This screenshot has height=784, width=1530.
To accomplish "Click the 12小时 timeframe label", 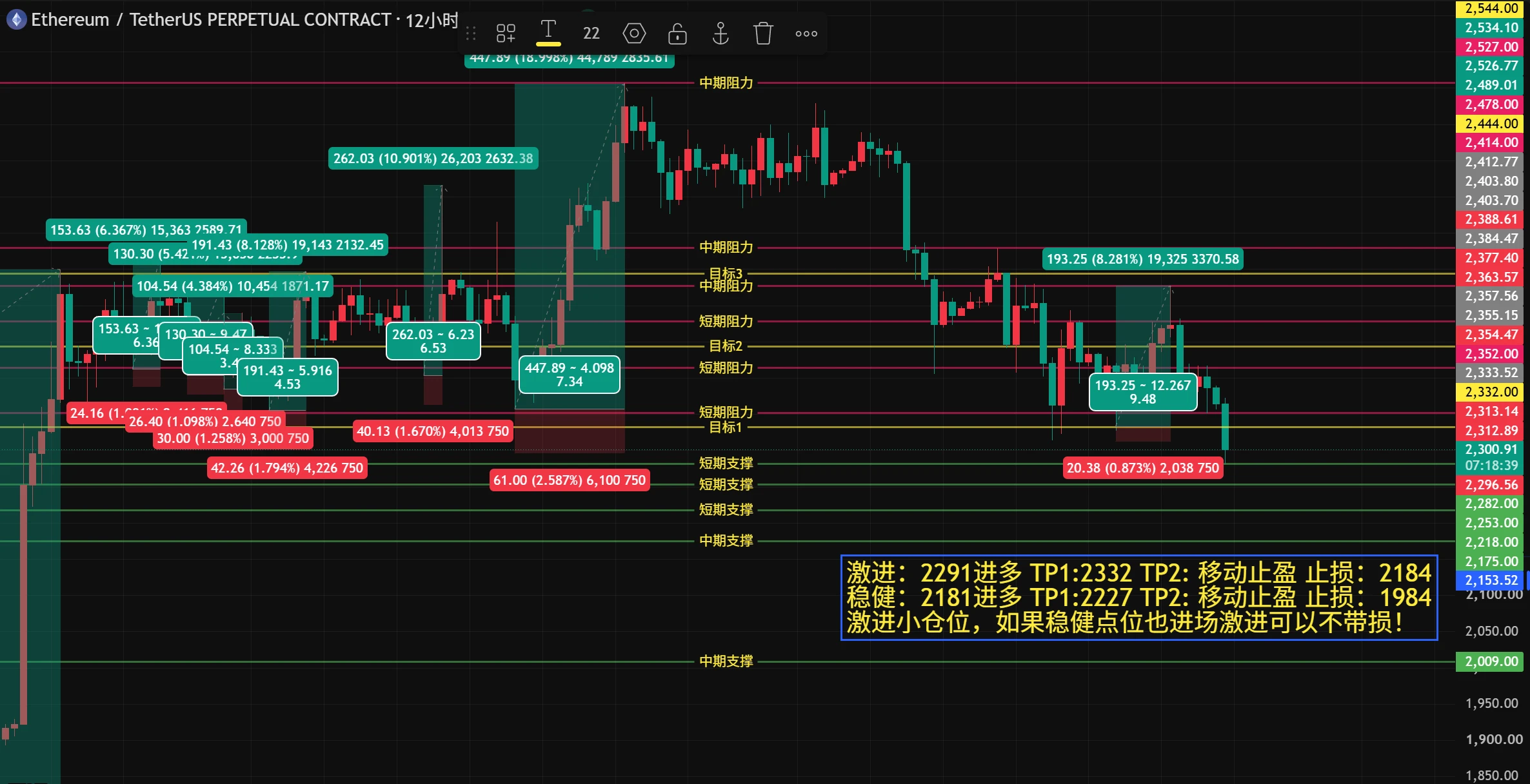I will (432, 21).
